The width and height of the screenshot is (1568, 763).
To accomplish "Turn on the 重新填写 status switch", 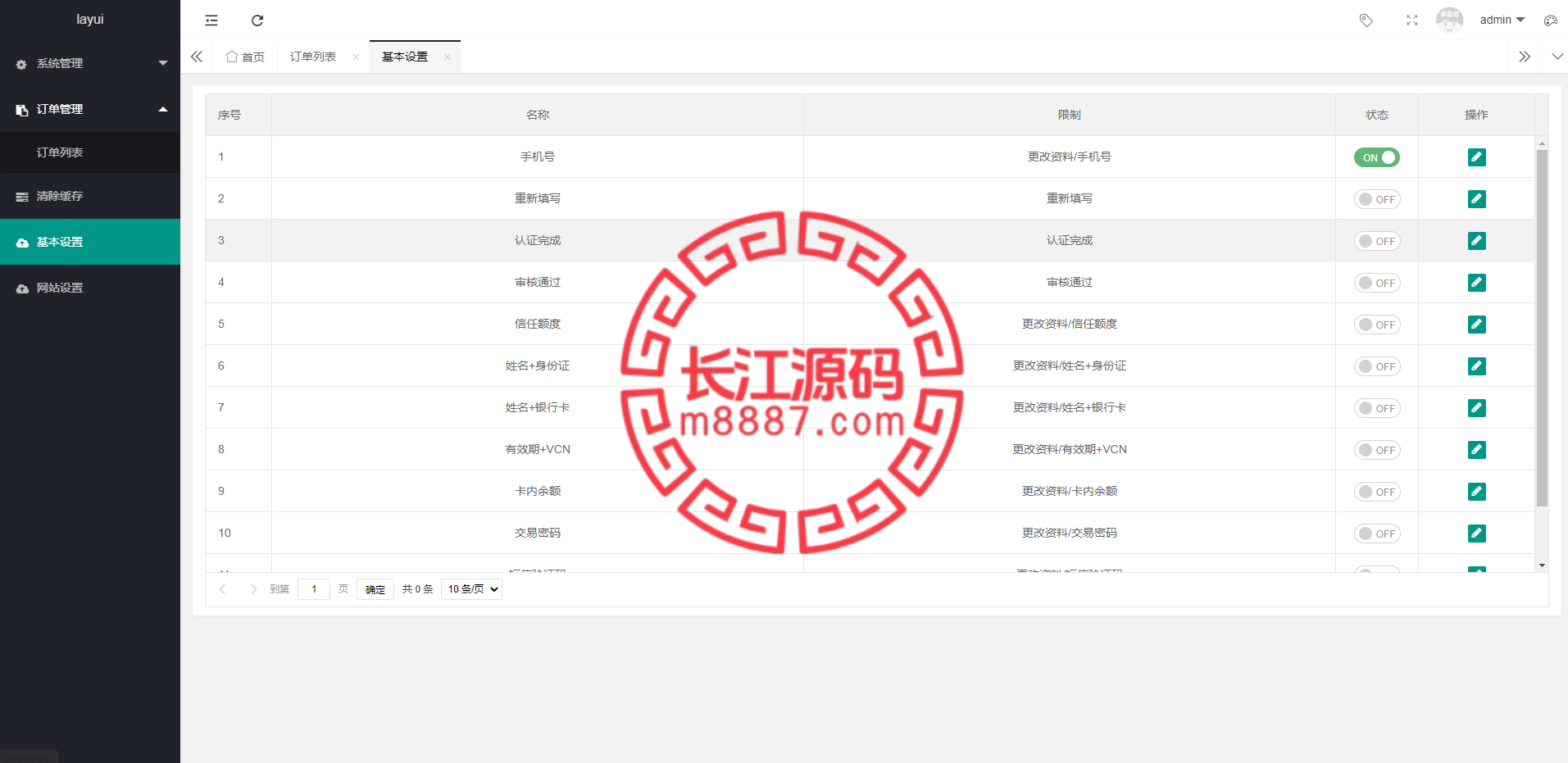I will (1377, 199).
